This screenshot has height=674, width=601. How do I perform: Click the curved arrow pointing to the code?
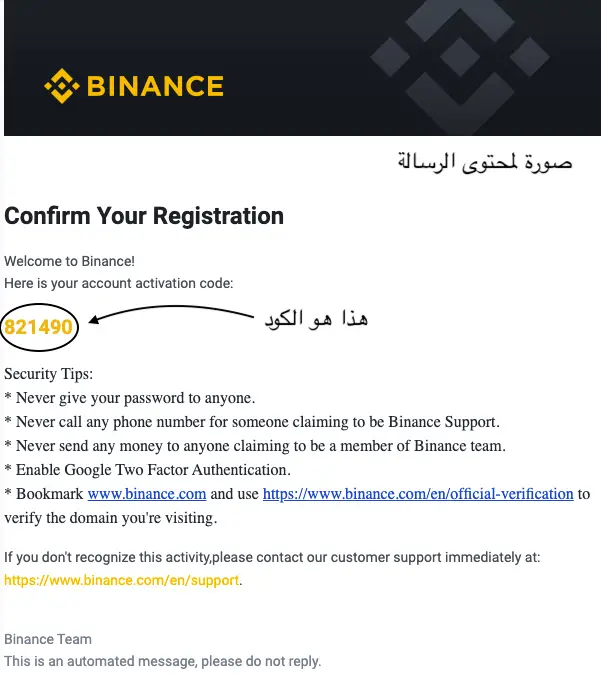pyautogui.click(x=171, y=314)
